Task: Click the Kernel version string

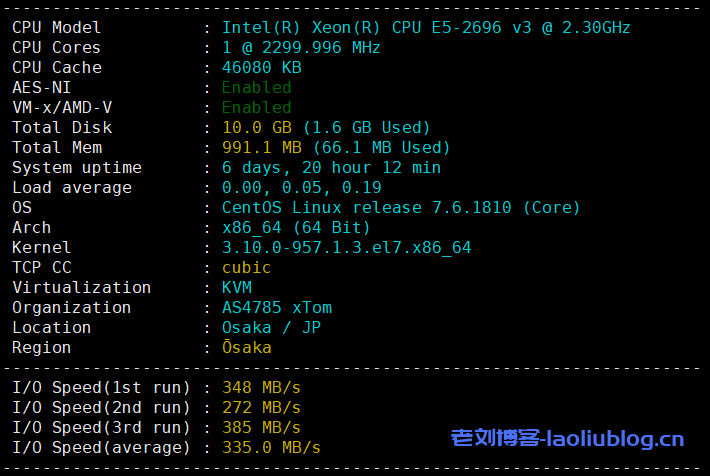Action: (x=346, y=247)
